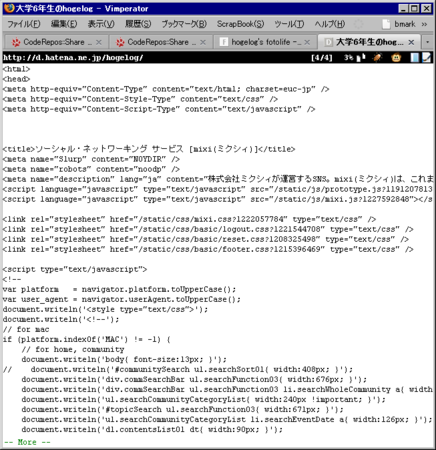436x450 pixels.
Task: Click the Content-Script-Type meta line
Action: [x=159, y=109]
